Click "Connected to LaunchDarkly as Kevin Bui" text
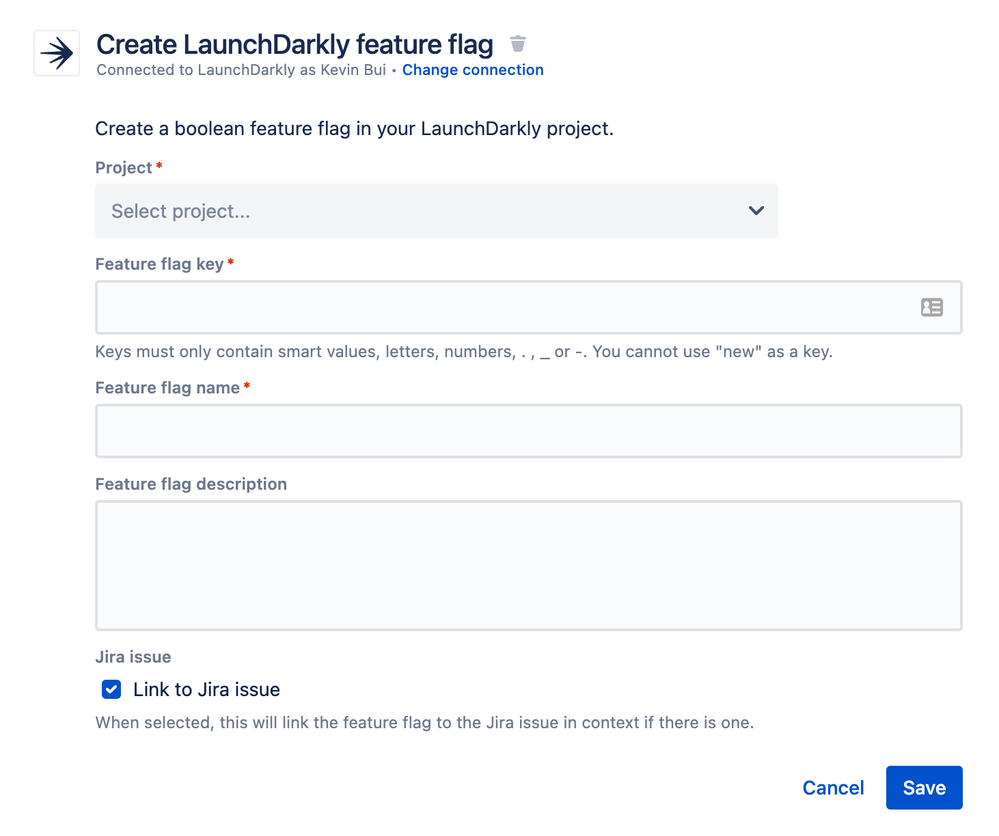The width and height of the screenshot is (999, 836). [241, 69]
